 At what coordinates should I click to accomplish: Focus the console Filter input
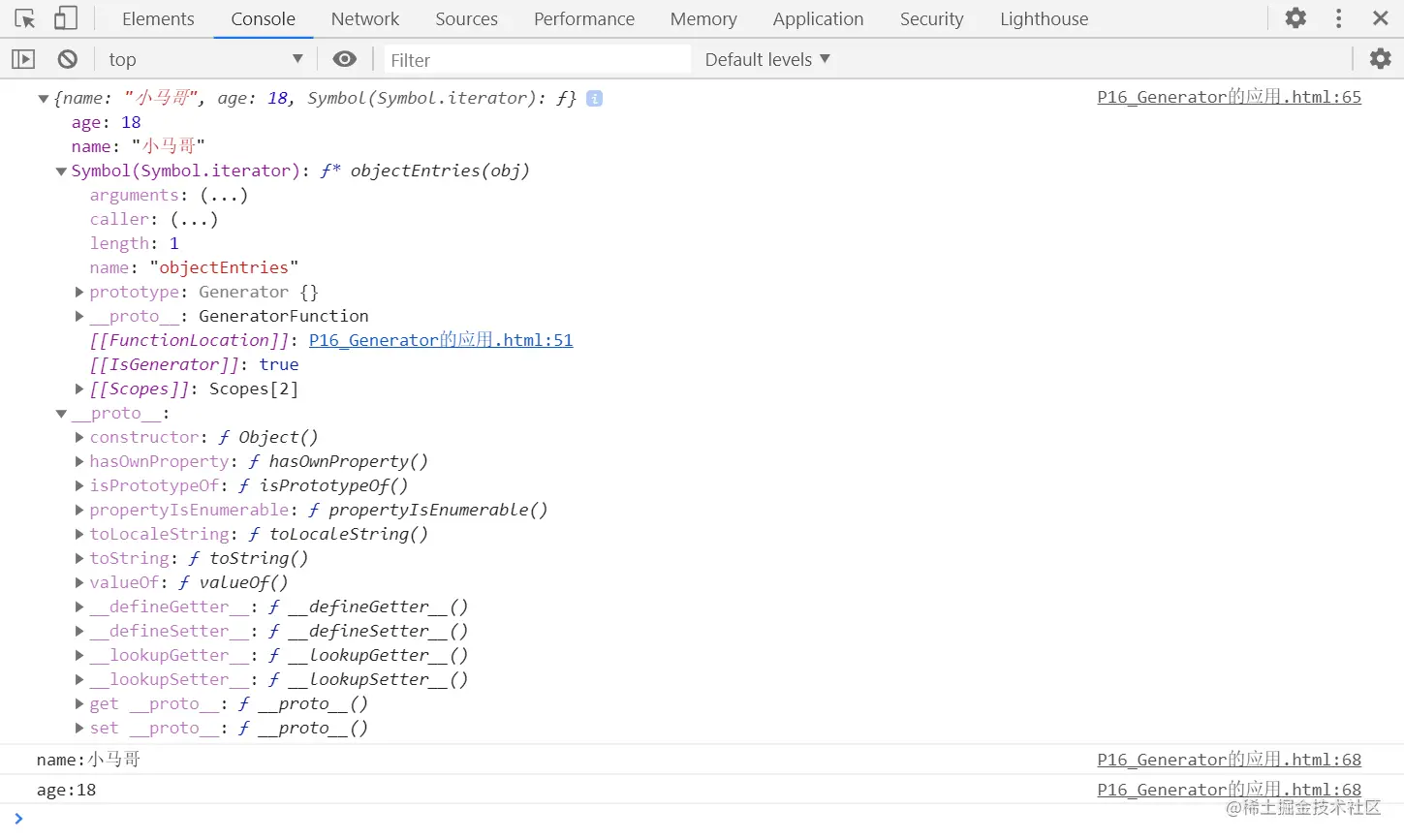point(538,60)
